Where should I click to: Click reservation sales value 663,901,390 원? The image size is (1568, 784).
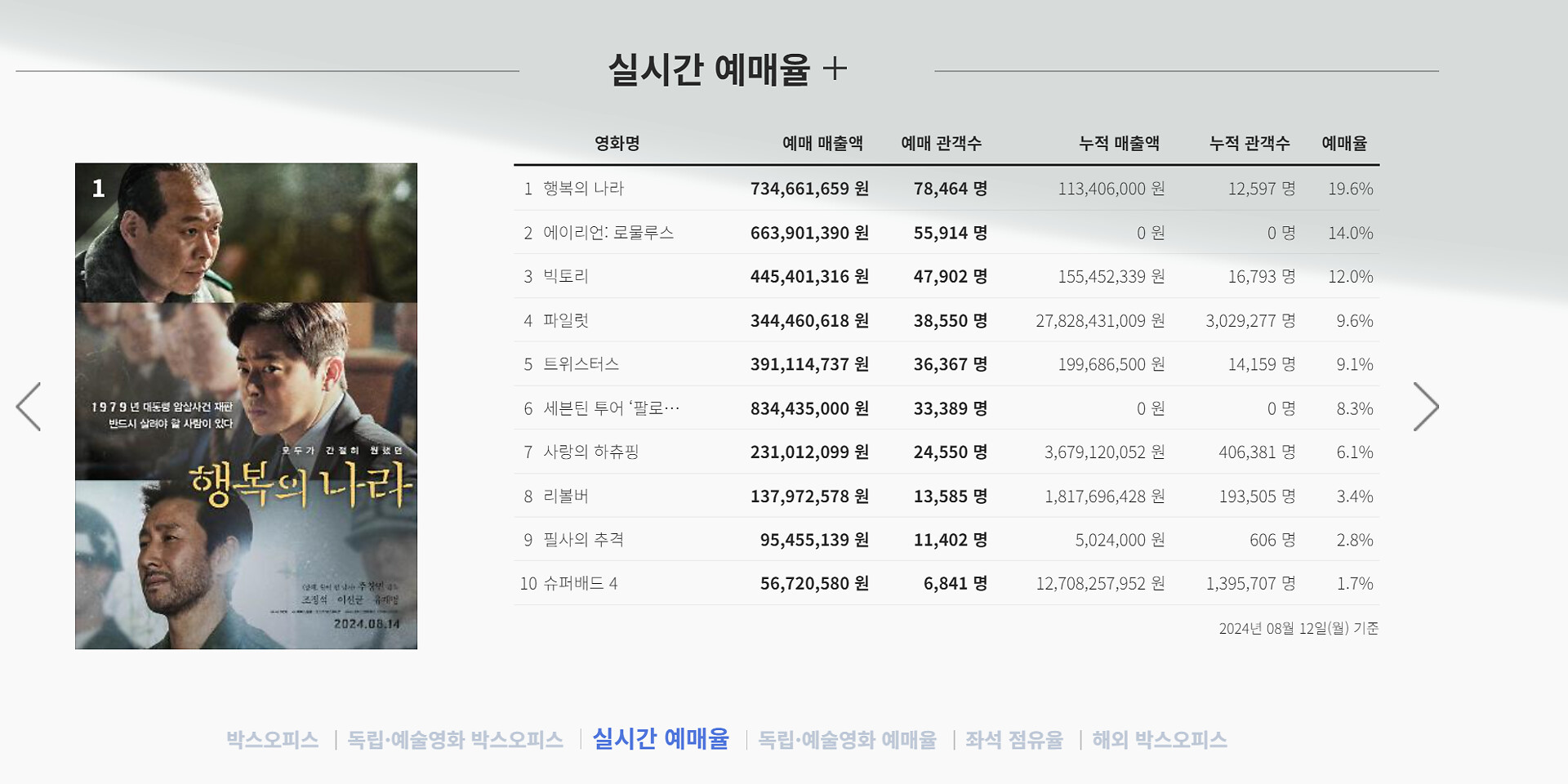click(x=809, y=233)
